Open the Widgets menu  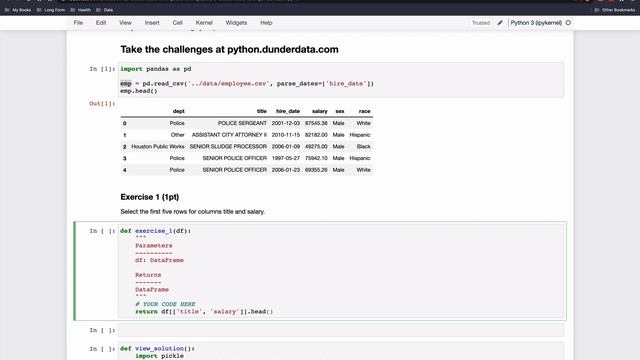236,23
